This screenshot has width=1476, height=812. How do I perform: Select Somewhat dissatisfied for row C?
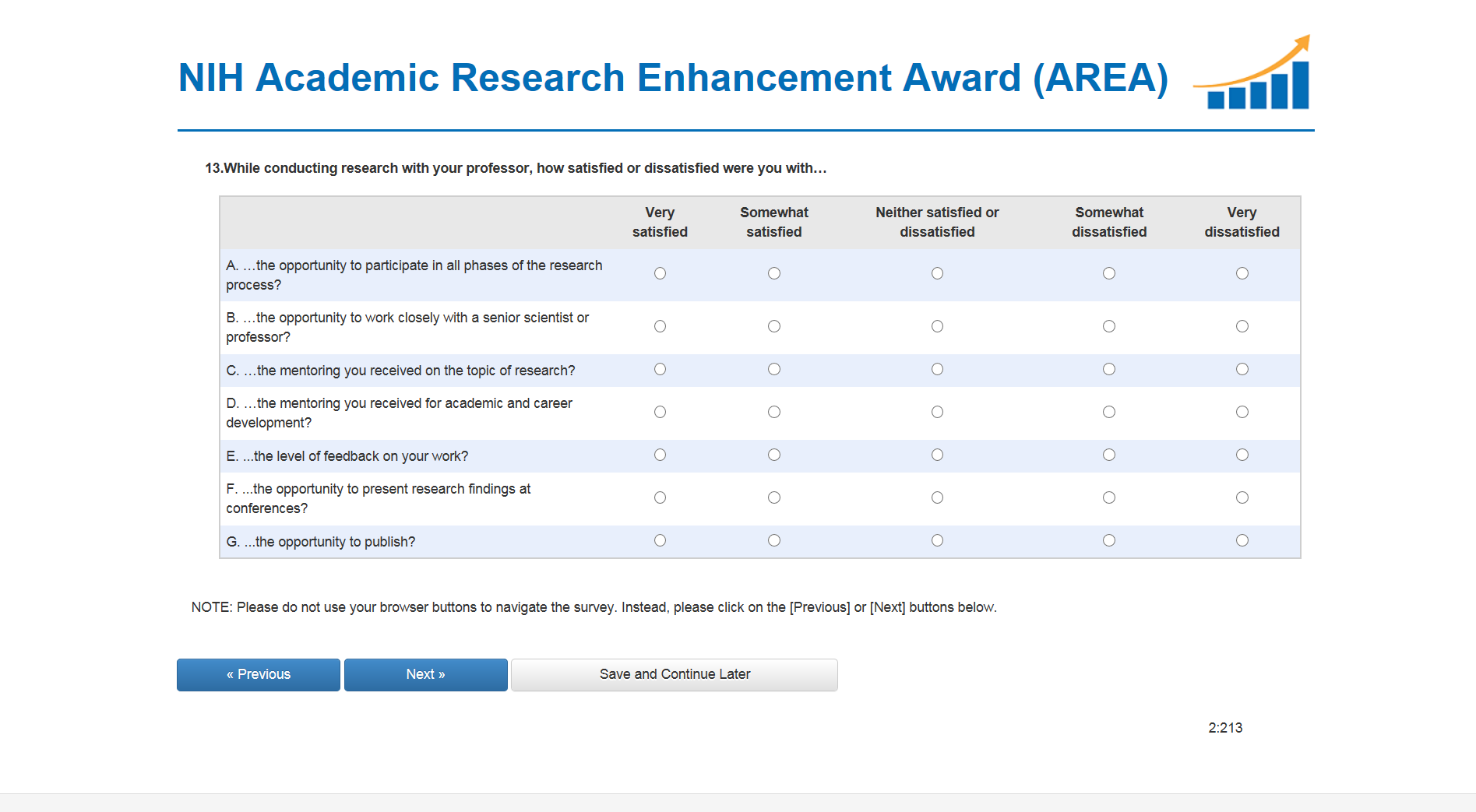point(1109,369)
